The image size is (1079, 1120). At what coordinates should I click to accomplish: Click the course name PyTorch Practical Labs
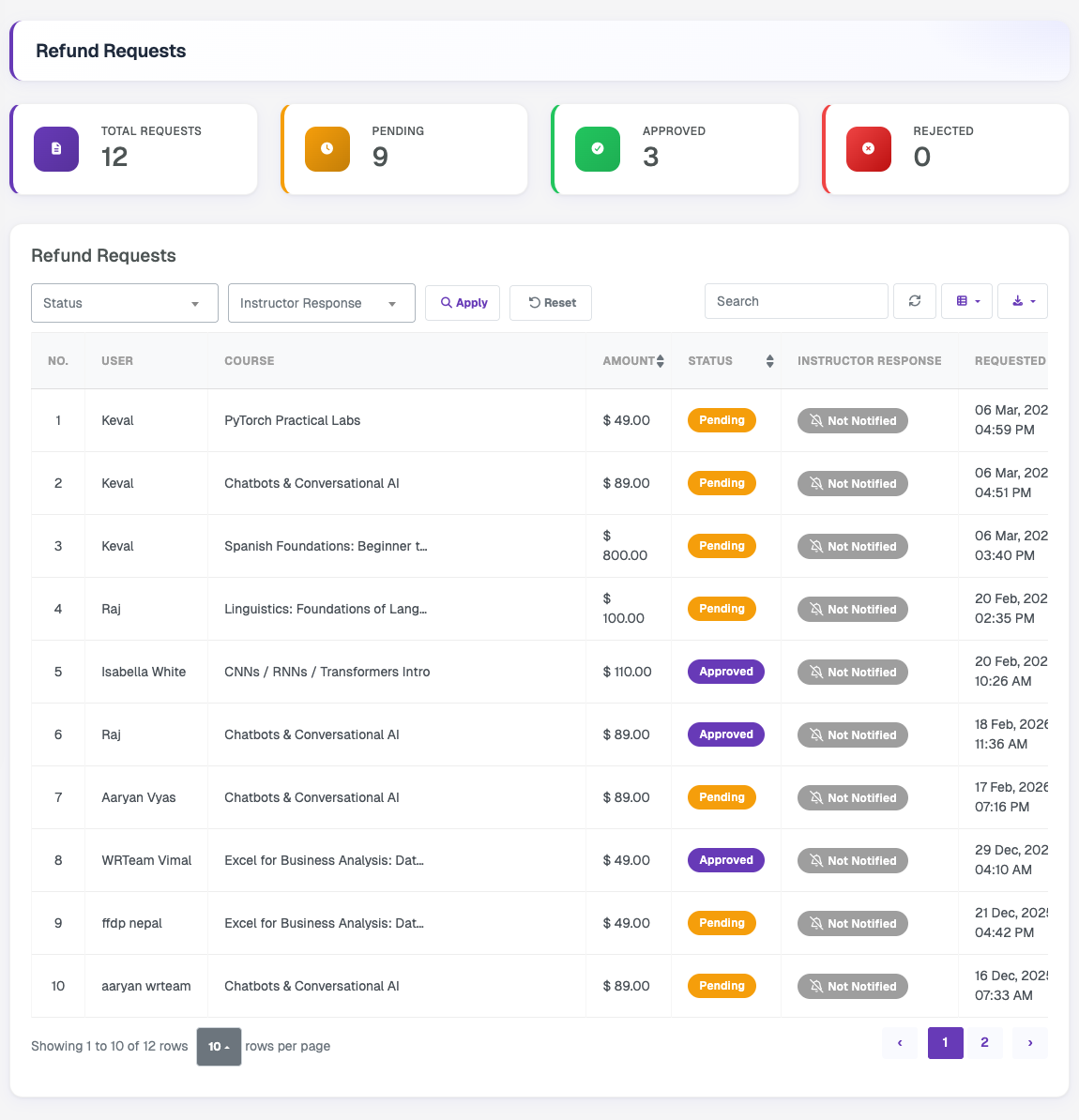(292, 421)
